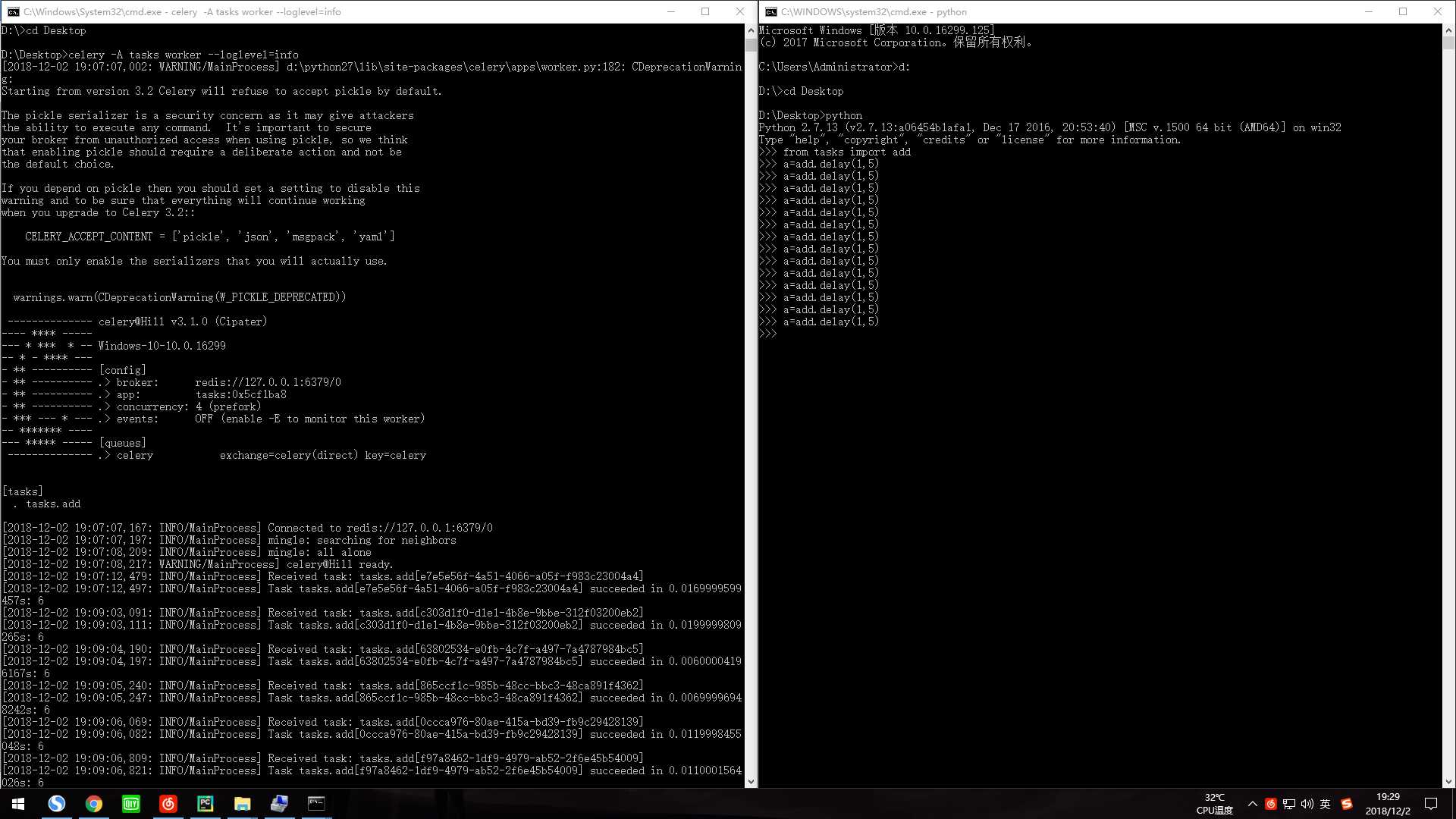The image size is (1456, 819).
Task: Click the '[config]' heading text
Action: [122, 370]
